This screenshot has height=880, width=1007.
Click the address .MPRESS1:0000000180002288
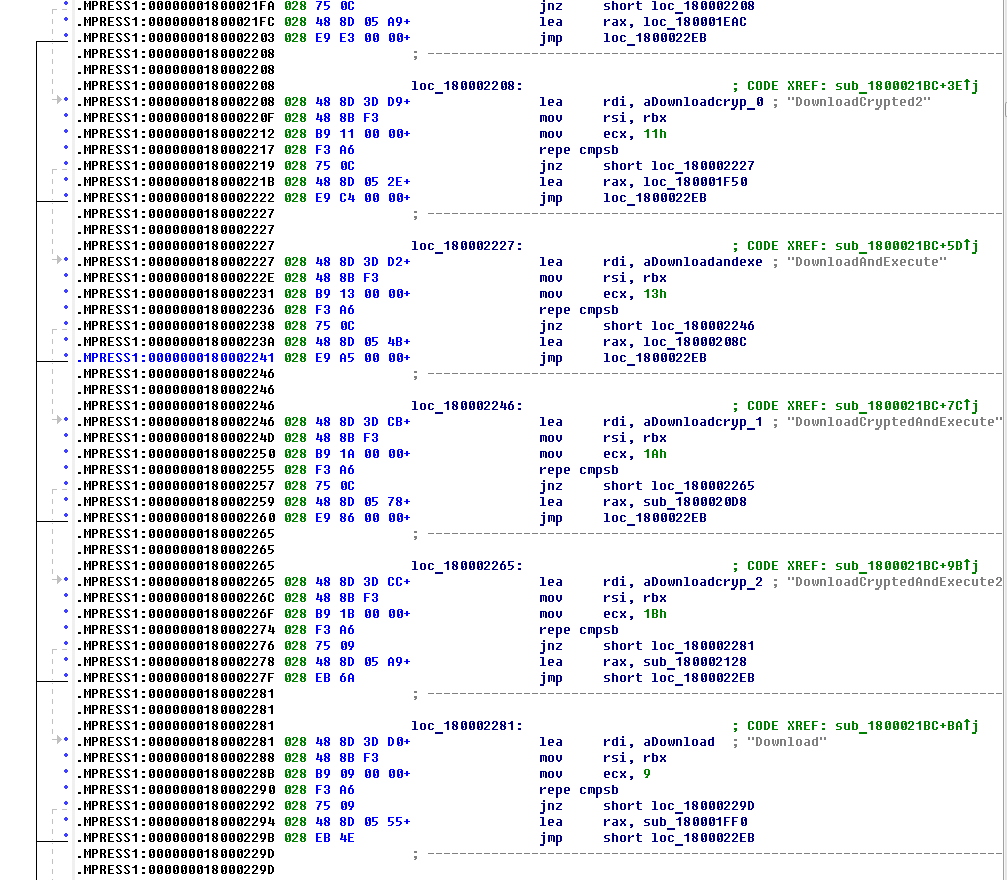176,758
